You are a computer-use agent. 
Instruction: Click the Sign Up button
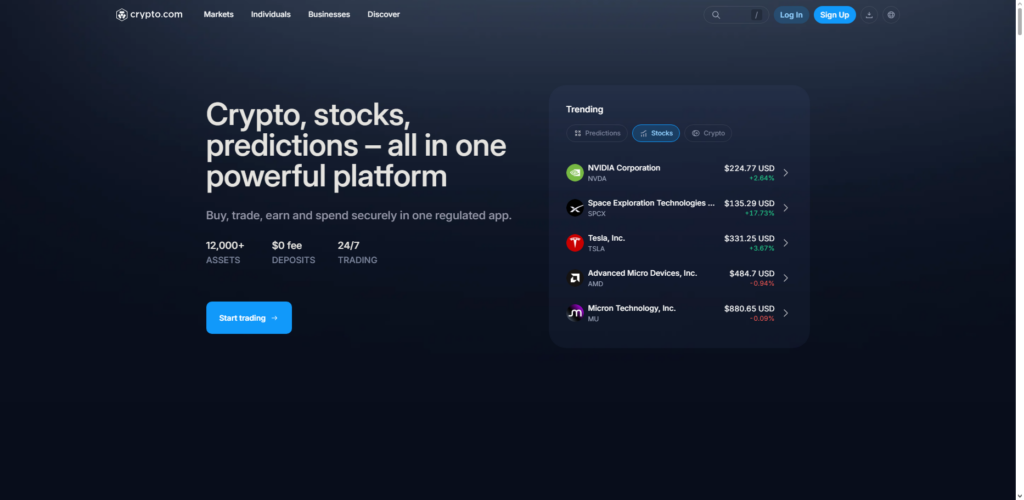coord(835,15)
